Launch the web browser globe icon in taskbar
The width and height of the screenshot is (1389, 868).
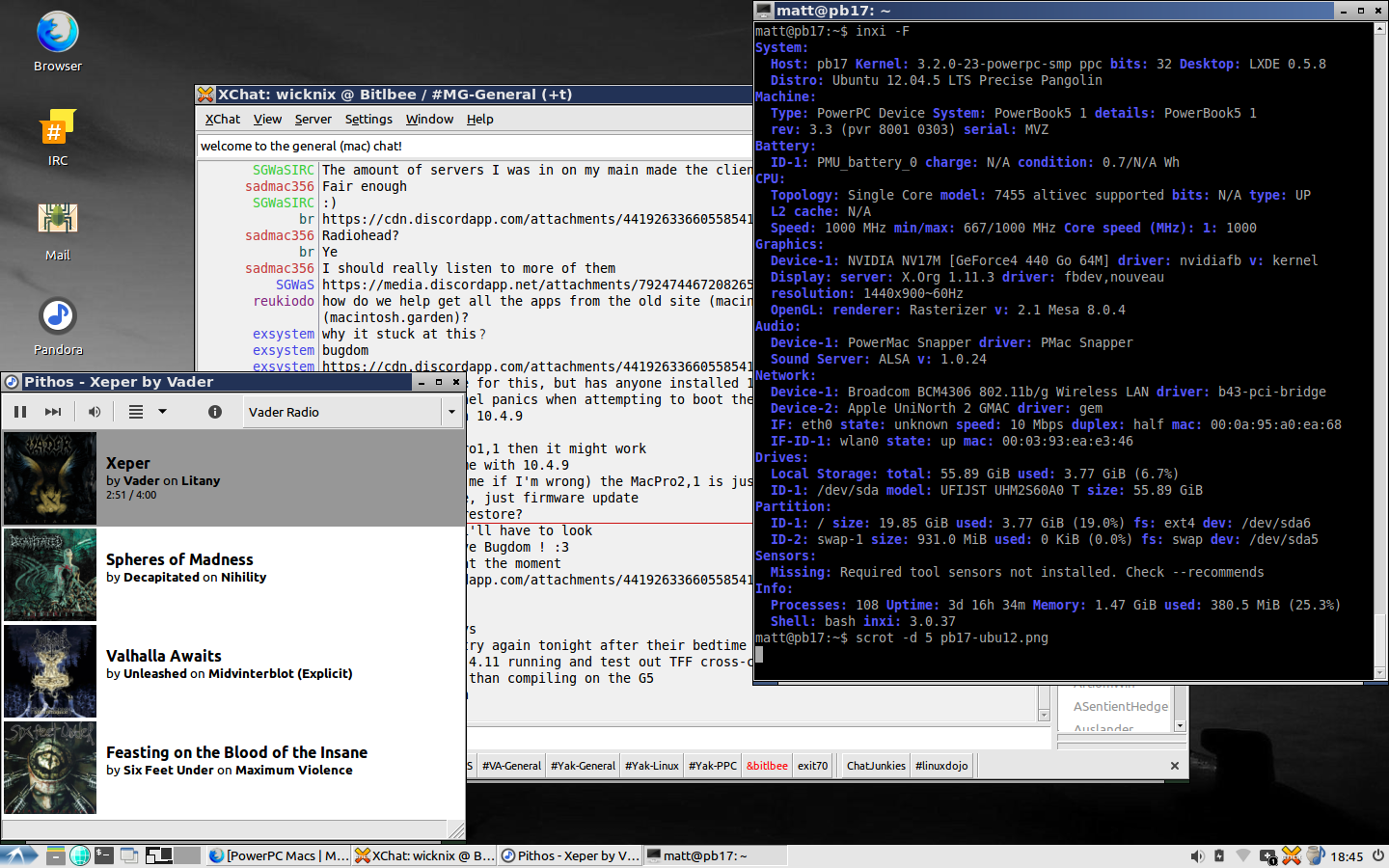[80, 855]
